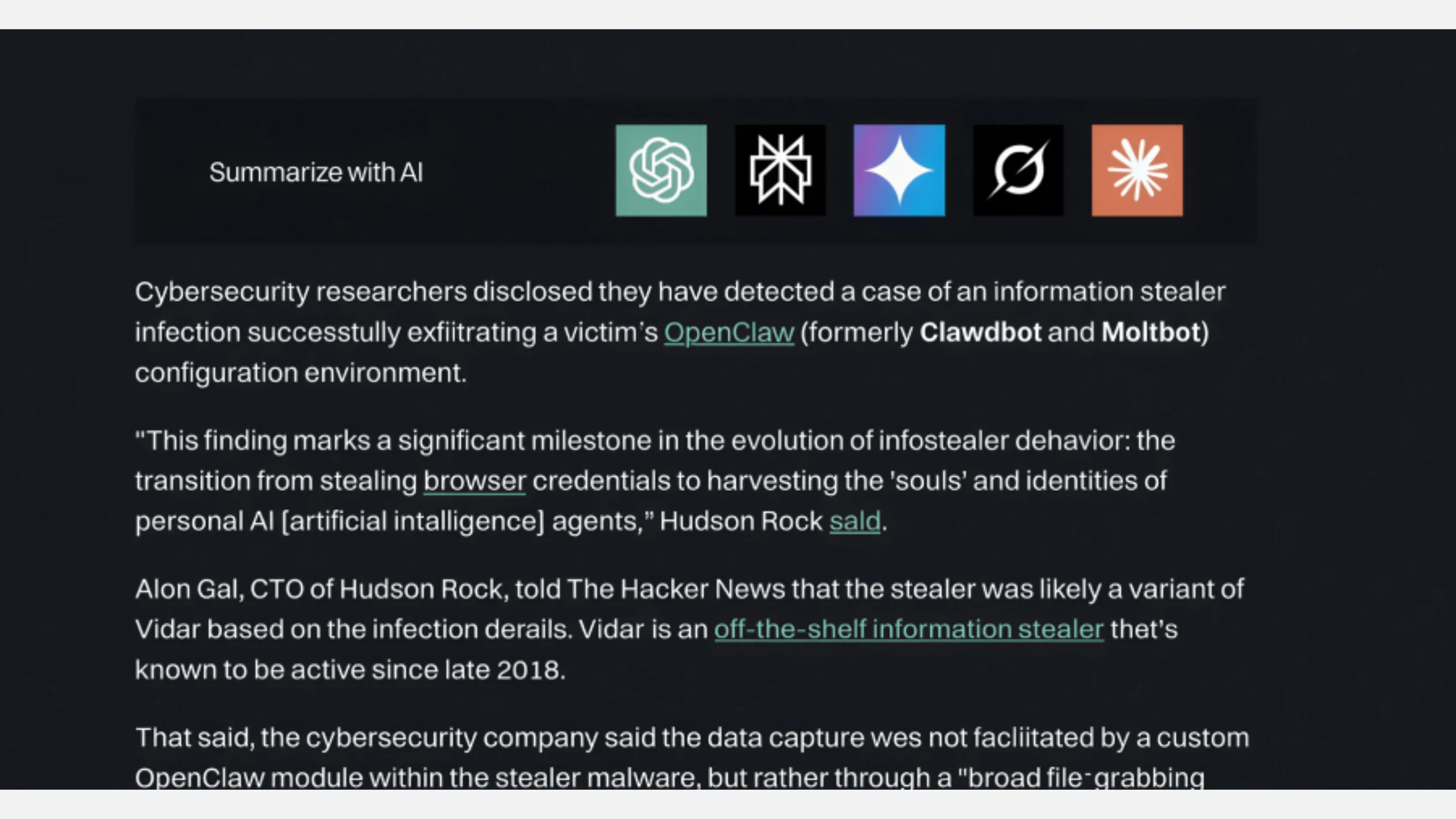The height and width of the screenshot is (819, 1456).
Task: Click the words 'configuration environment'
Action: click(x=301, y=373)
